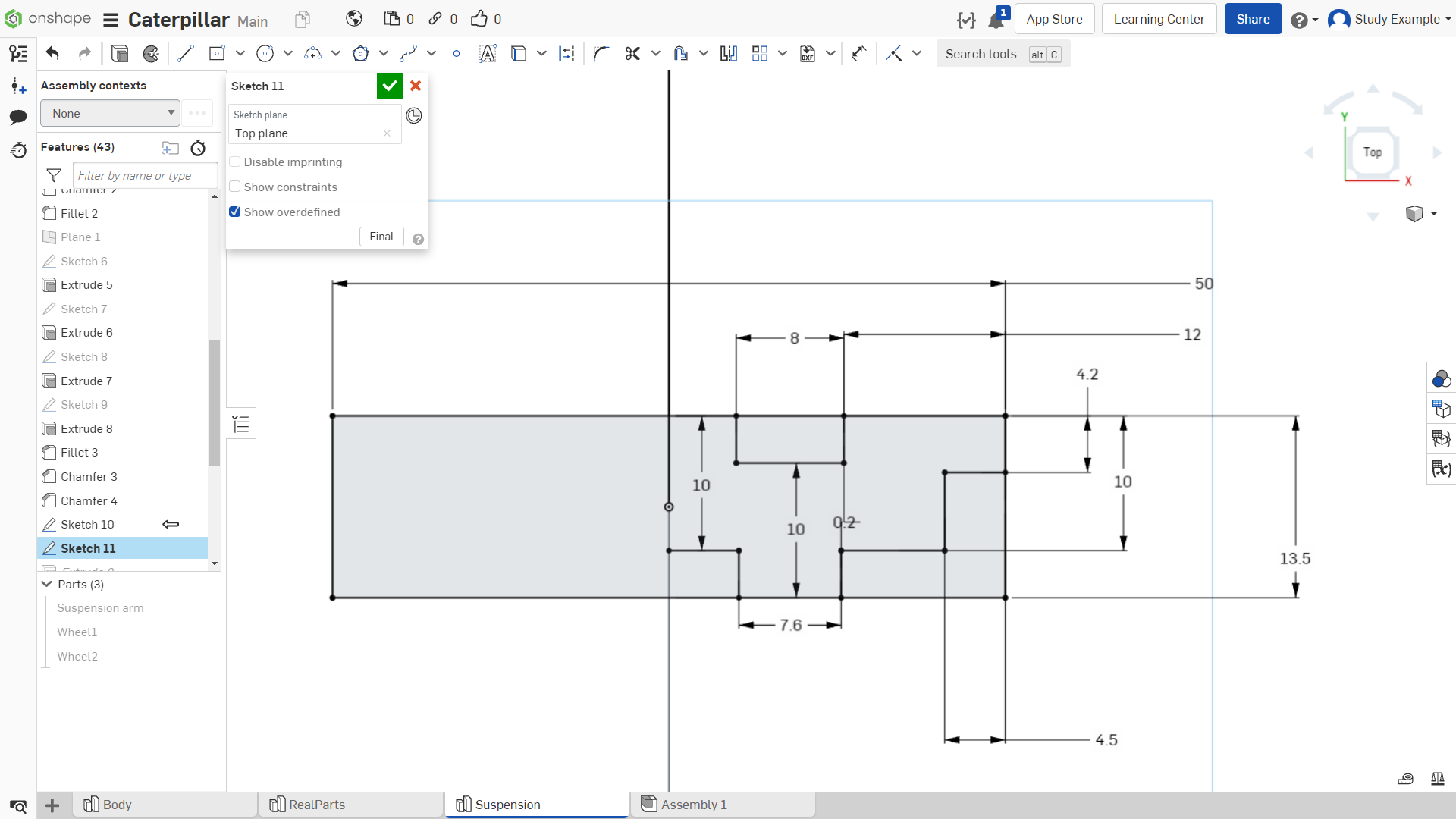Enable the Disable imprinting checkbox

pos(235,162)
